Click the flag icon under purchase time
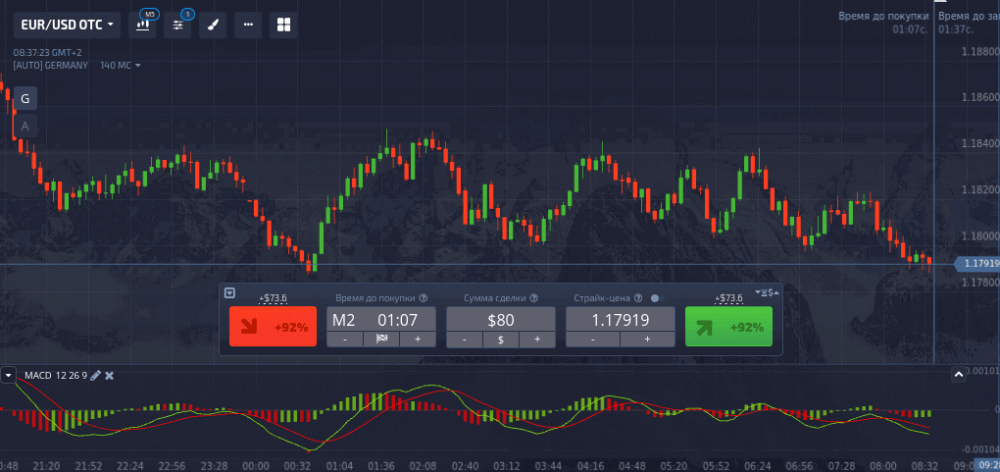Image resolution: width=1000 pixels, height=472 pixels. 381,340
